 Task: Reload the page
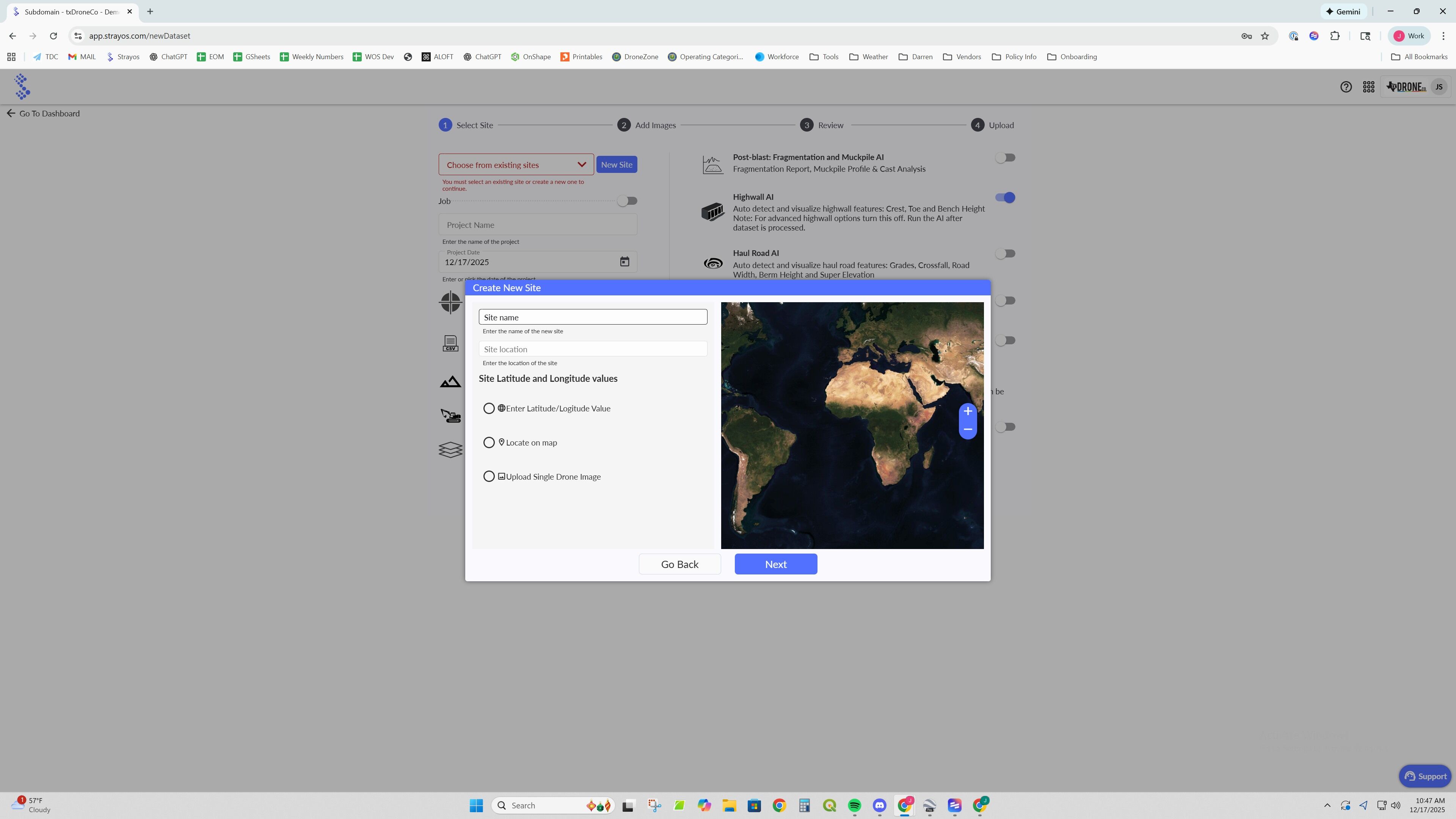click(53, 36)
